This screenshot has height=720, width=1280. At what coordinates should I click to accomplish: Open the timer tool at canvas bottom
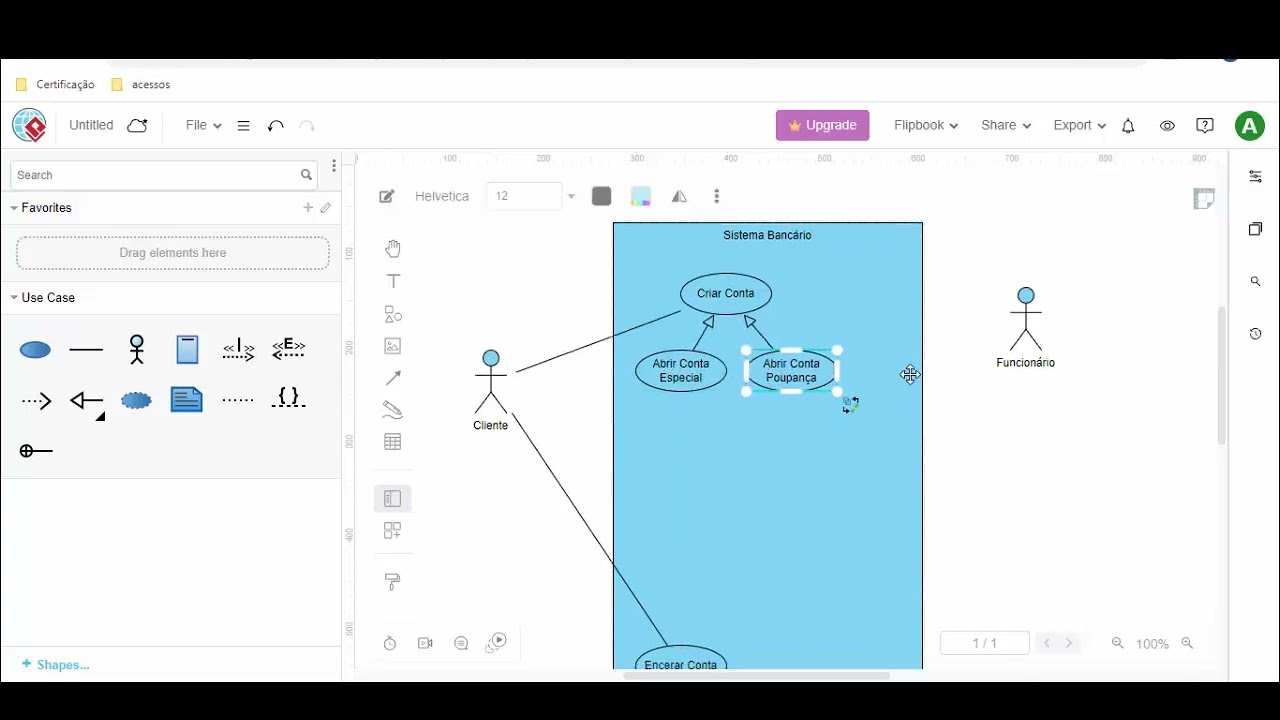[x=390, y=643]
